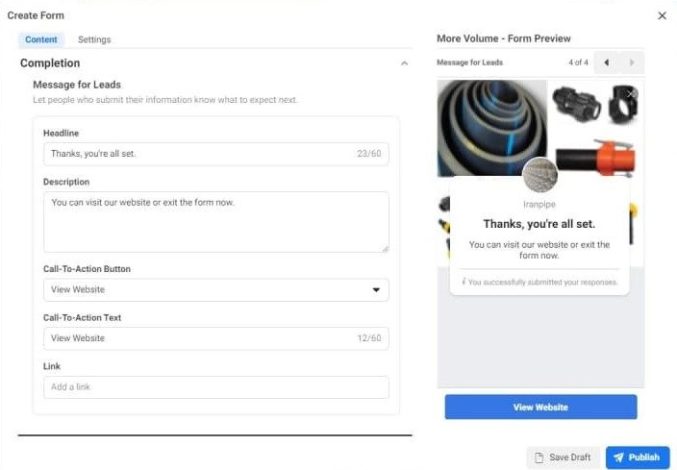Click the Description resize handle
The image size is (677, 470).
click(384, 247)
